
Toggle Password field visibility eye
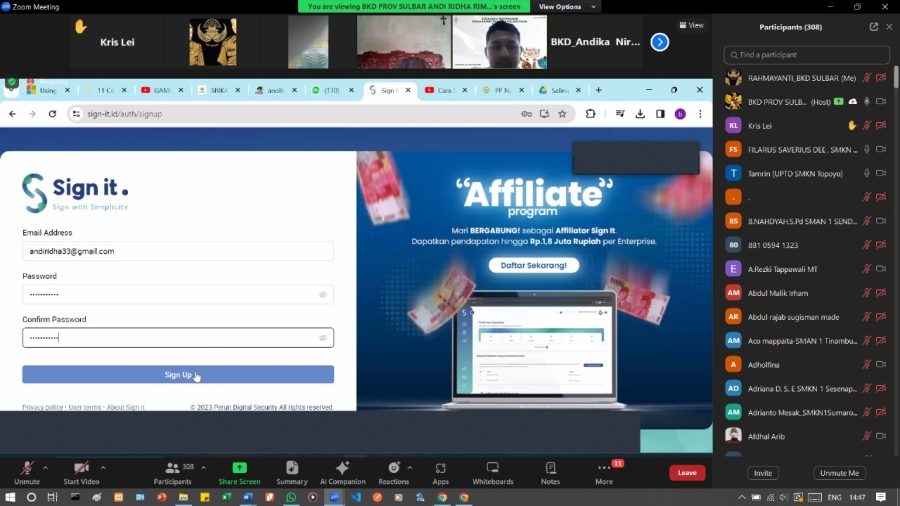point(323,294)
